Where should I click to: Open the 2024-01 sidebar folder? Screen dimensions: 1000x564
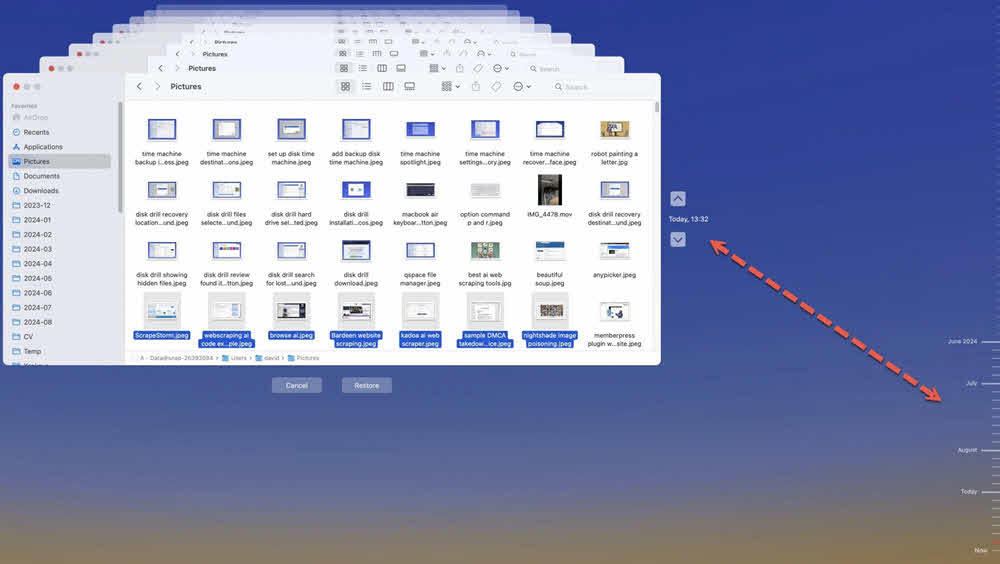59,220
